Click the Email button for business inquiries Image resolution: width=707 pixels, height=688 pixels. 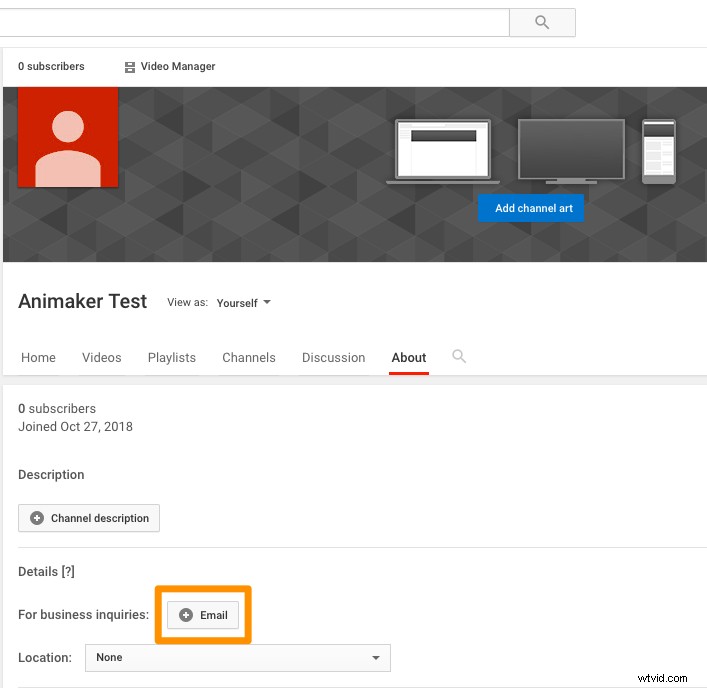203,615
